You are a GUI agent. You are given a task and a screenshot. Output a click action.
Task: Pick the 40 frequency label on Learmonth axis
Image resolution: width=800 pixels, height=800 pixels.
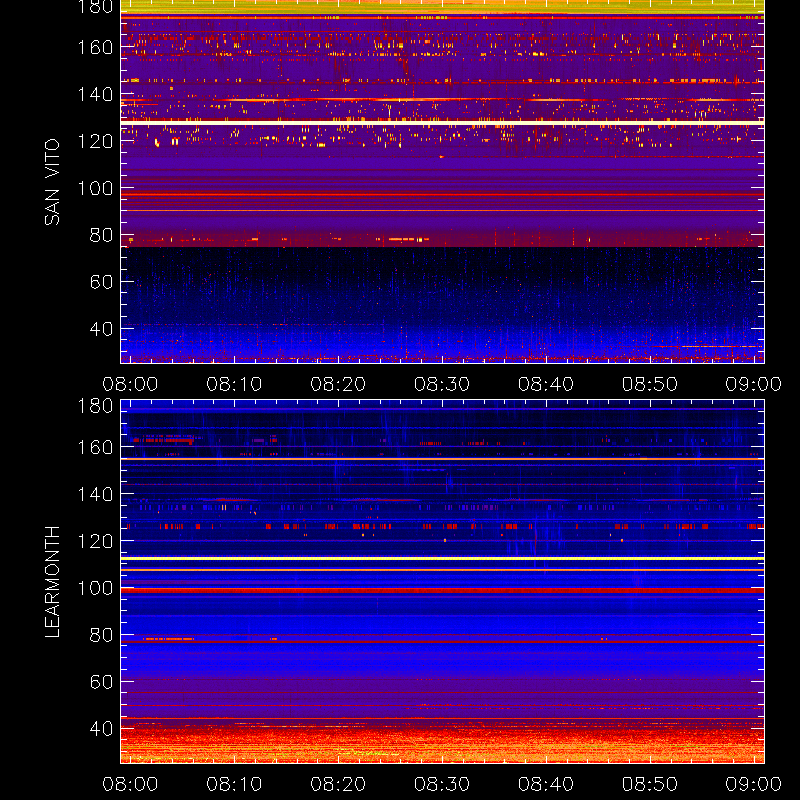point(101,729)
